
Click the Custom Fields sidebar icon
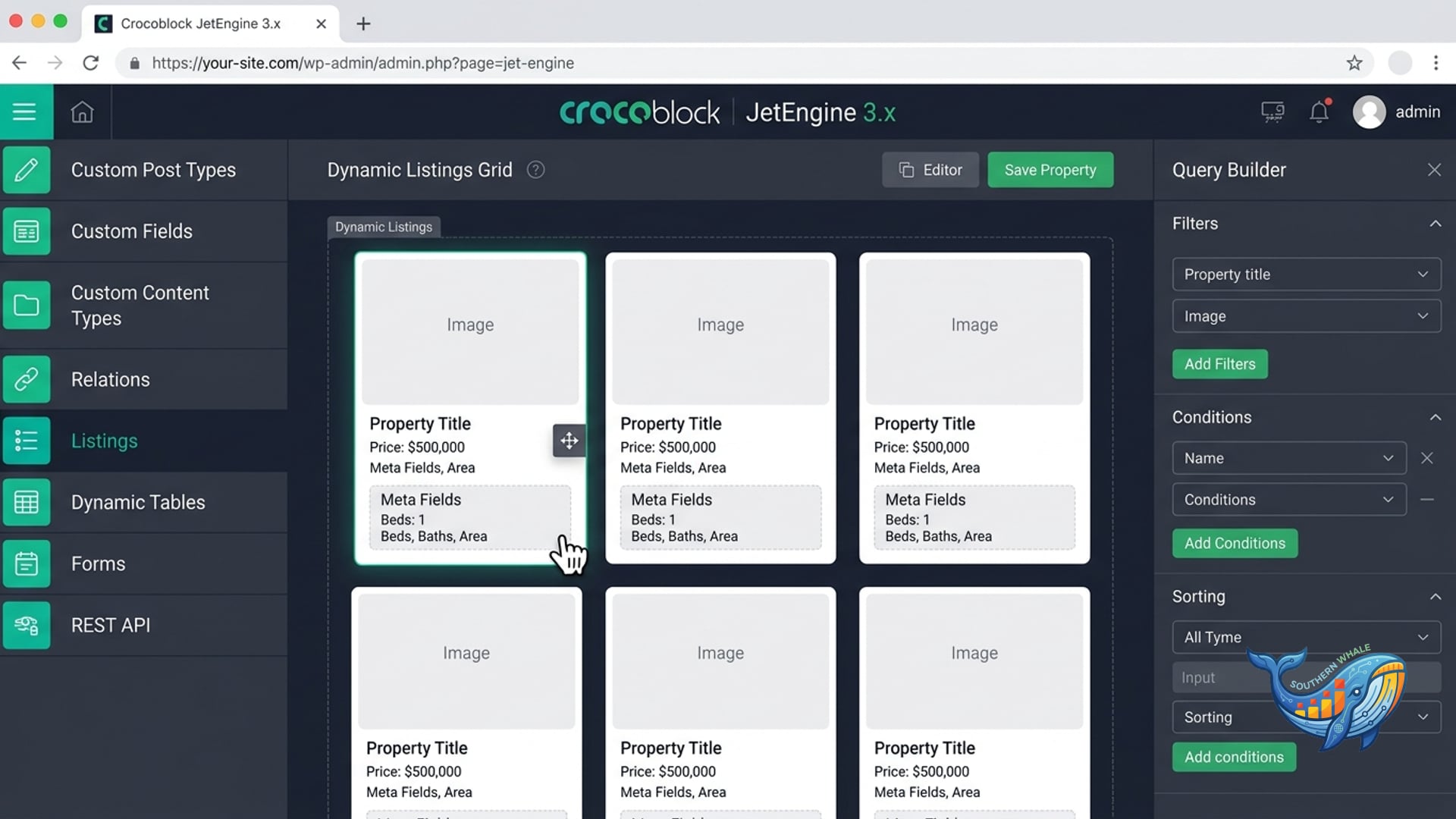click(x=27, y=231)
